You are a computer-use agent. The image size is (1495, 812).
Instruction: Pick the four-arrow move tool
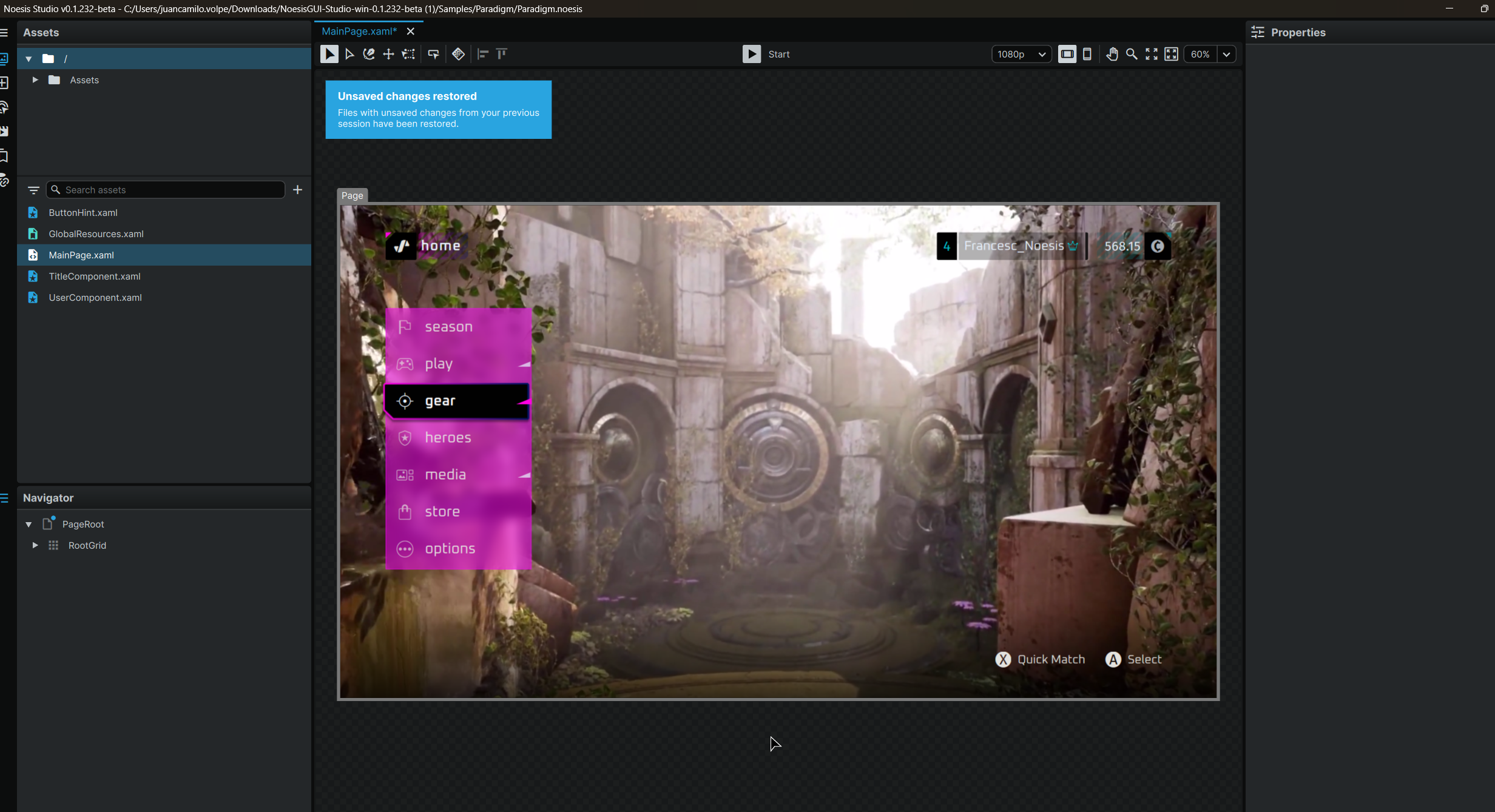point(388,54)
